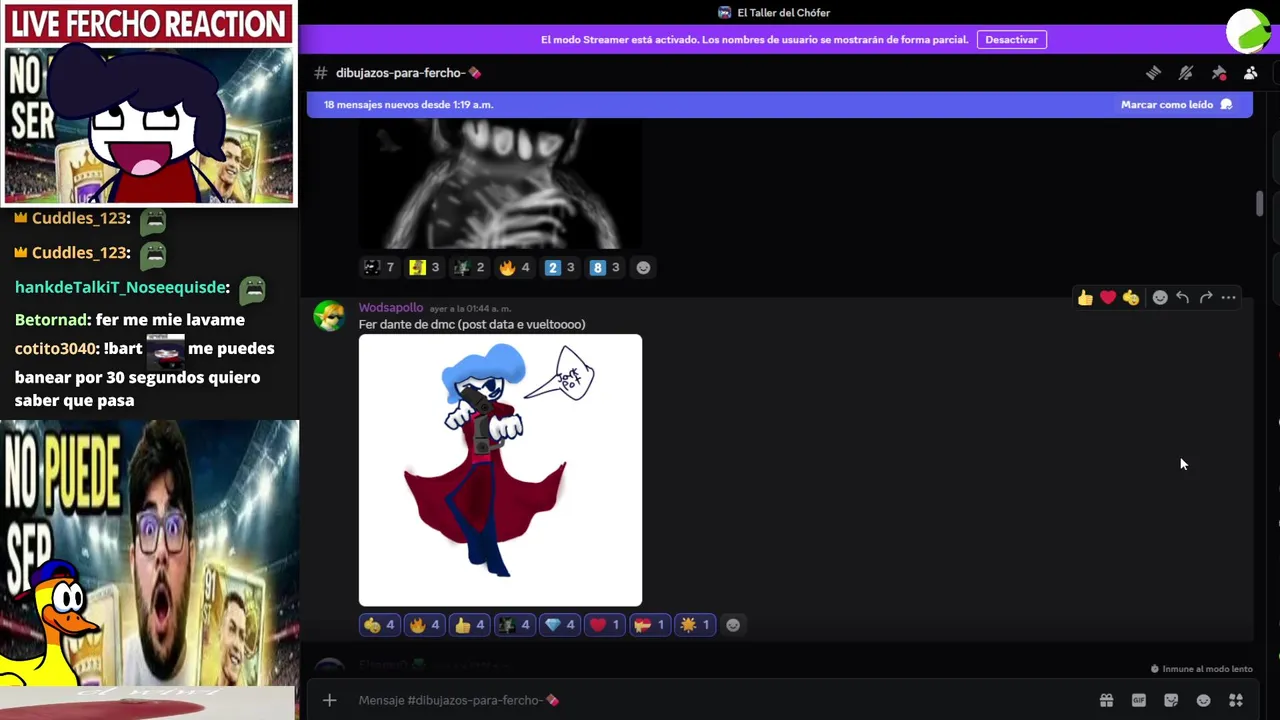Toggle sun reaction with count 1 under drawing
The width and height of the screenshot is (1280, 720).
(x=694, y=625)
